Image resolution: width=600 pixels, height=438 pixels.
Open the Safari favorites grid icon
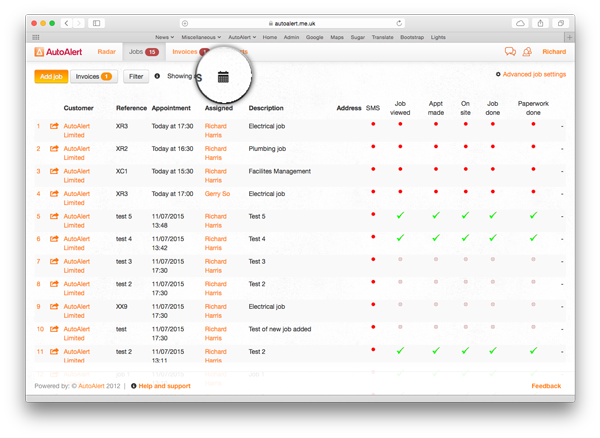[36, 37]
